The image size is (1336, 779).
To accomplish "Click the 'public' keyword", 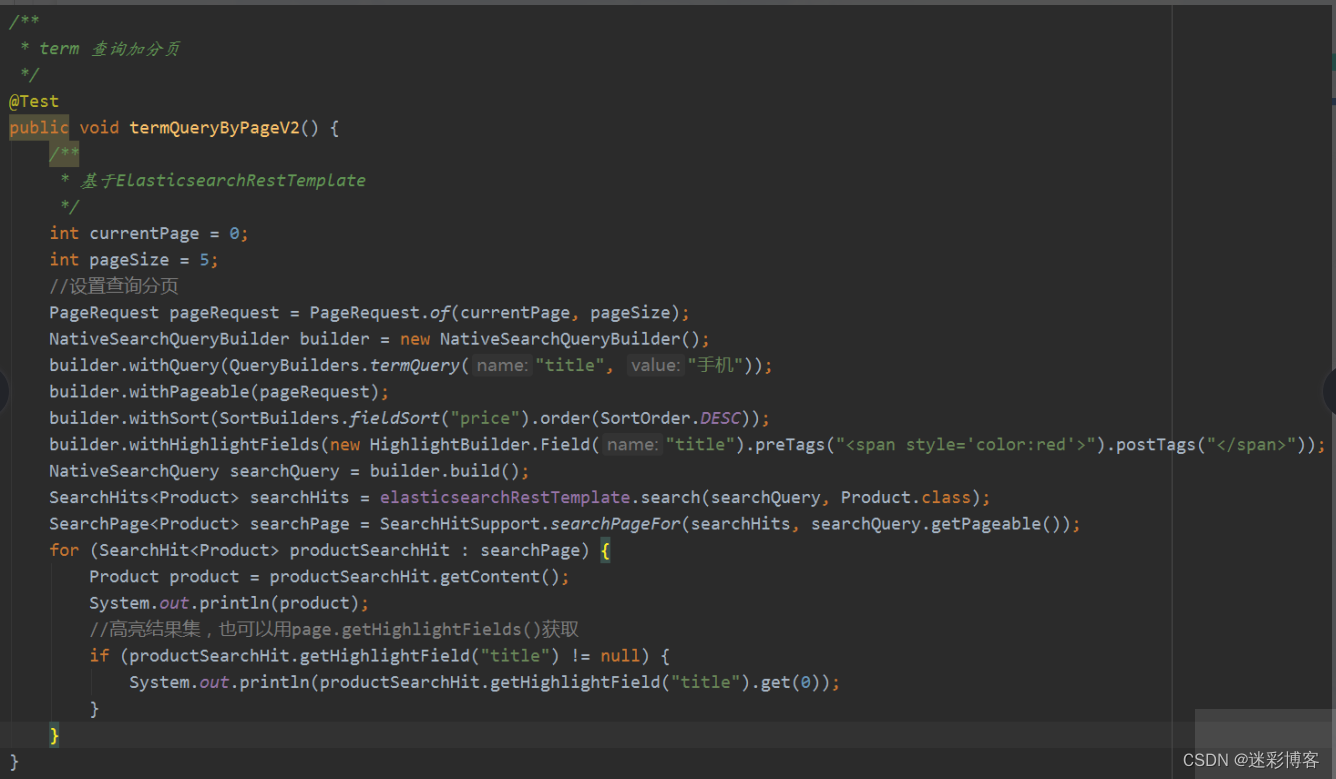I will 39,128.
